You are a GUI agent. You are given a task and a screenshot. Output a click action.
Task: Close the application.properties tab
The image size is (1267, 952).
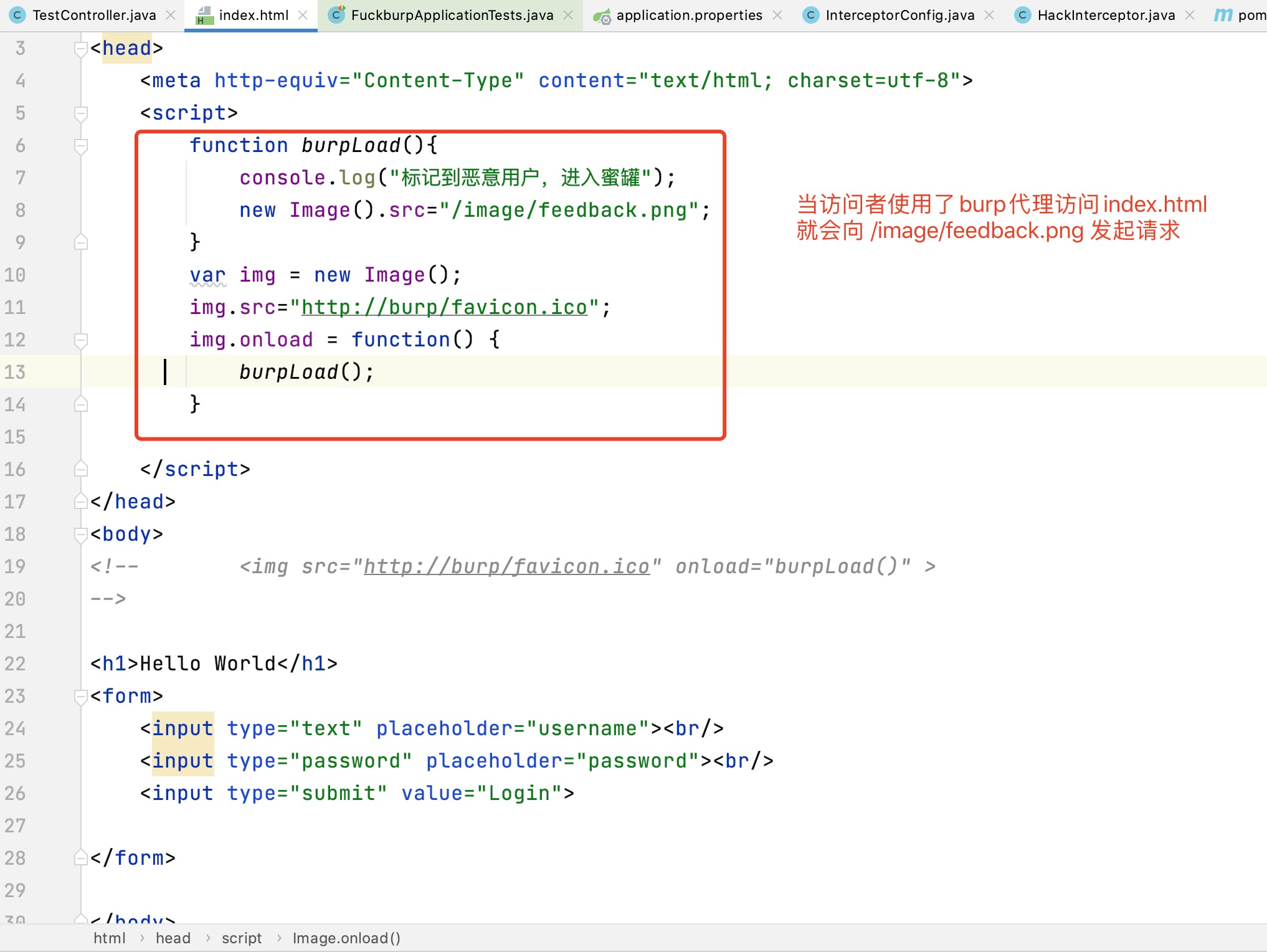coord(777,15)
